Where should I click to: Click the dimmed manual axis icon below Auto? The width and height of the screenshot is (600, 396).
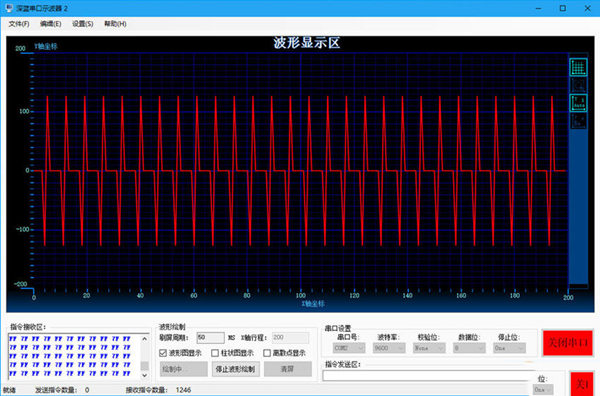tap(578, 121)
